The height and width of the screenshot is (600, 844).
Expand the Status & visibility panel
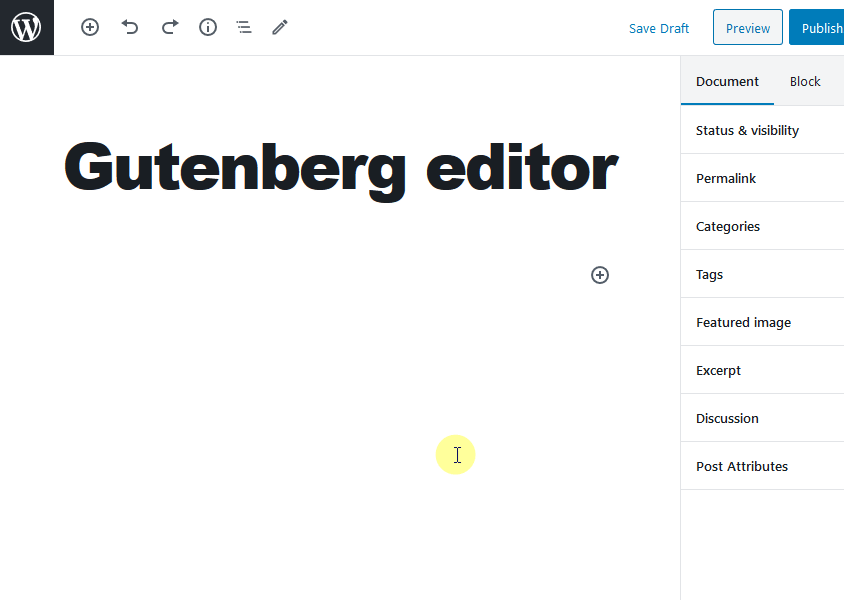pos(747,130)
